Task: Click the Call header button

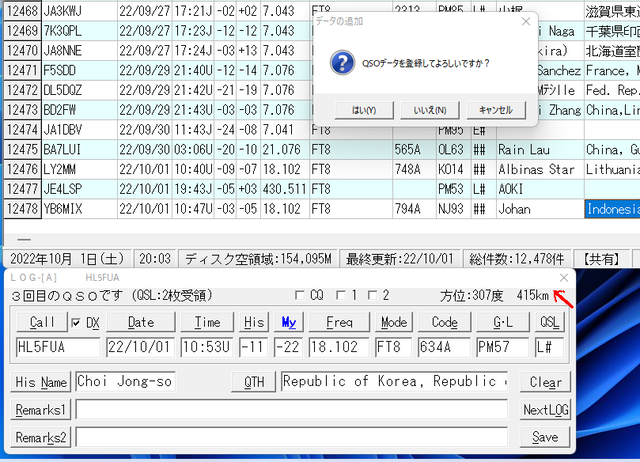Action: click(42, 322)
